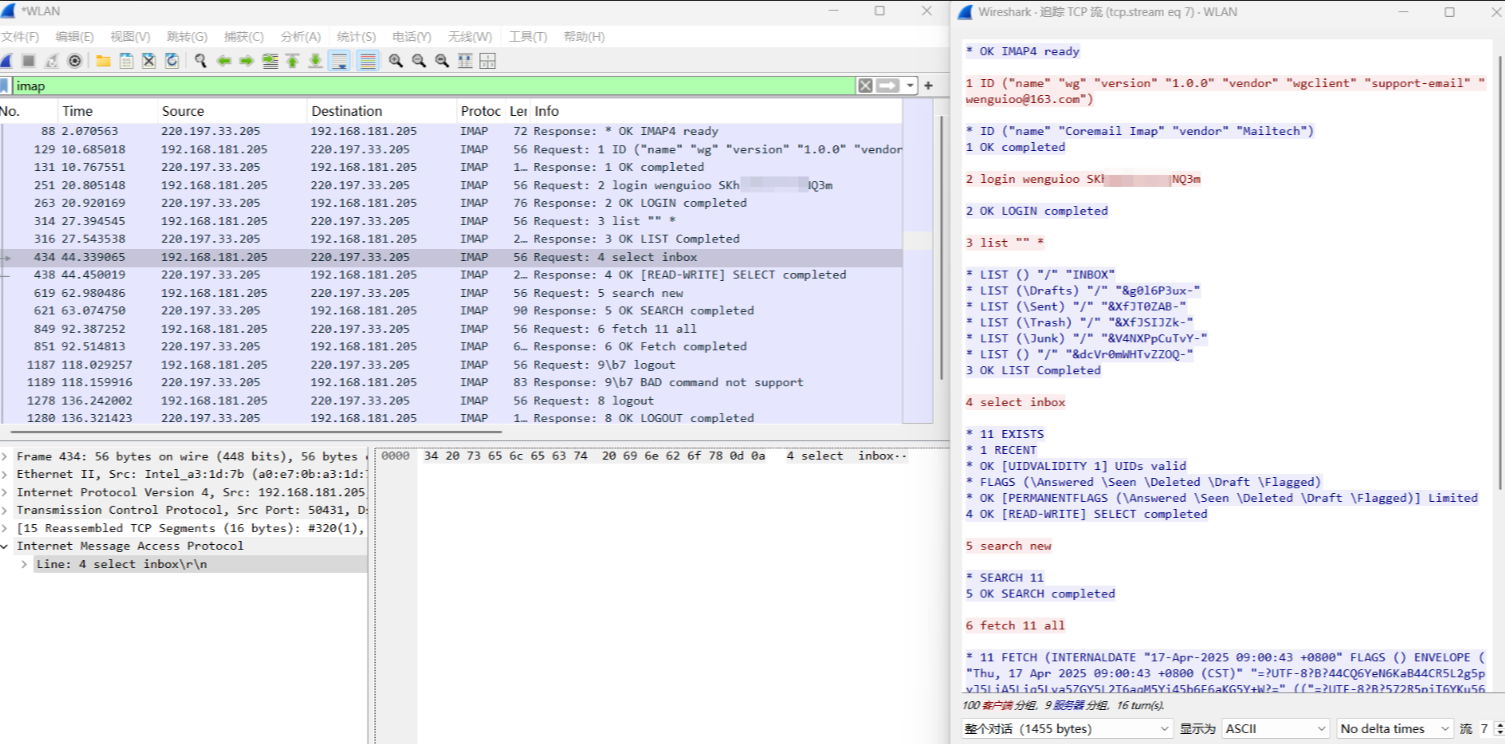
Task: Open the No delta times dropdown
Action: click(x=1394, y=729)
